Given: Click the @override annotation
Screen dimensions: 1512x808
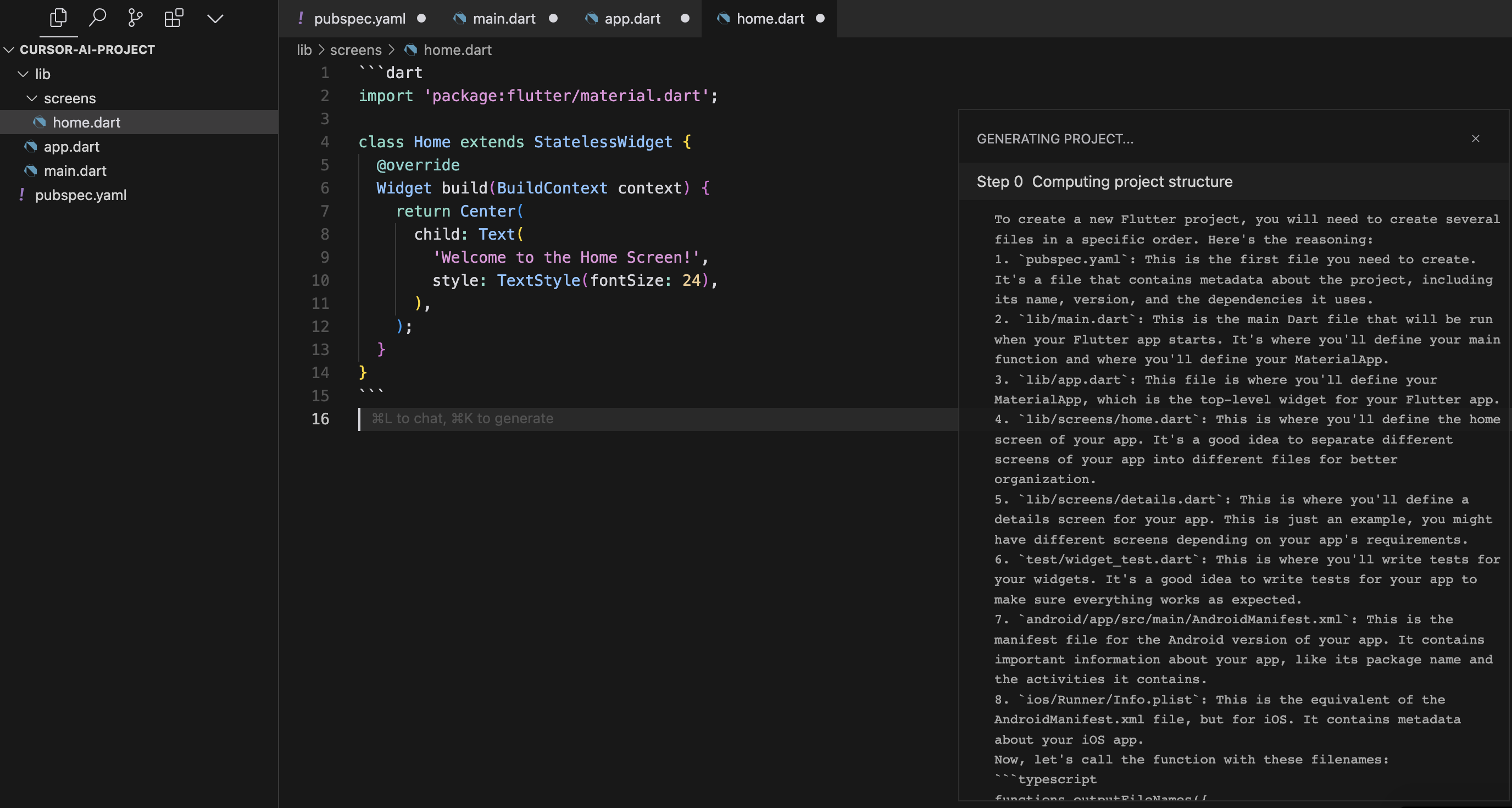Looking at the screenshot, I should click(418, 165).
